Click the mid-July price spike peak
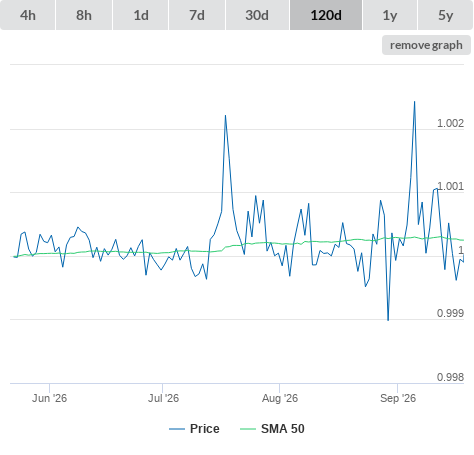Image resolution: width=474 pixels, height=455 pixels. [225, 115]
